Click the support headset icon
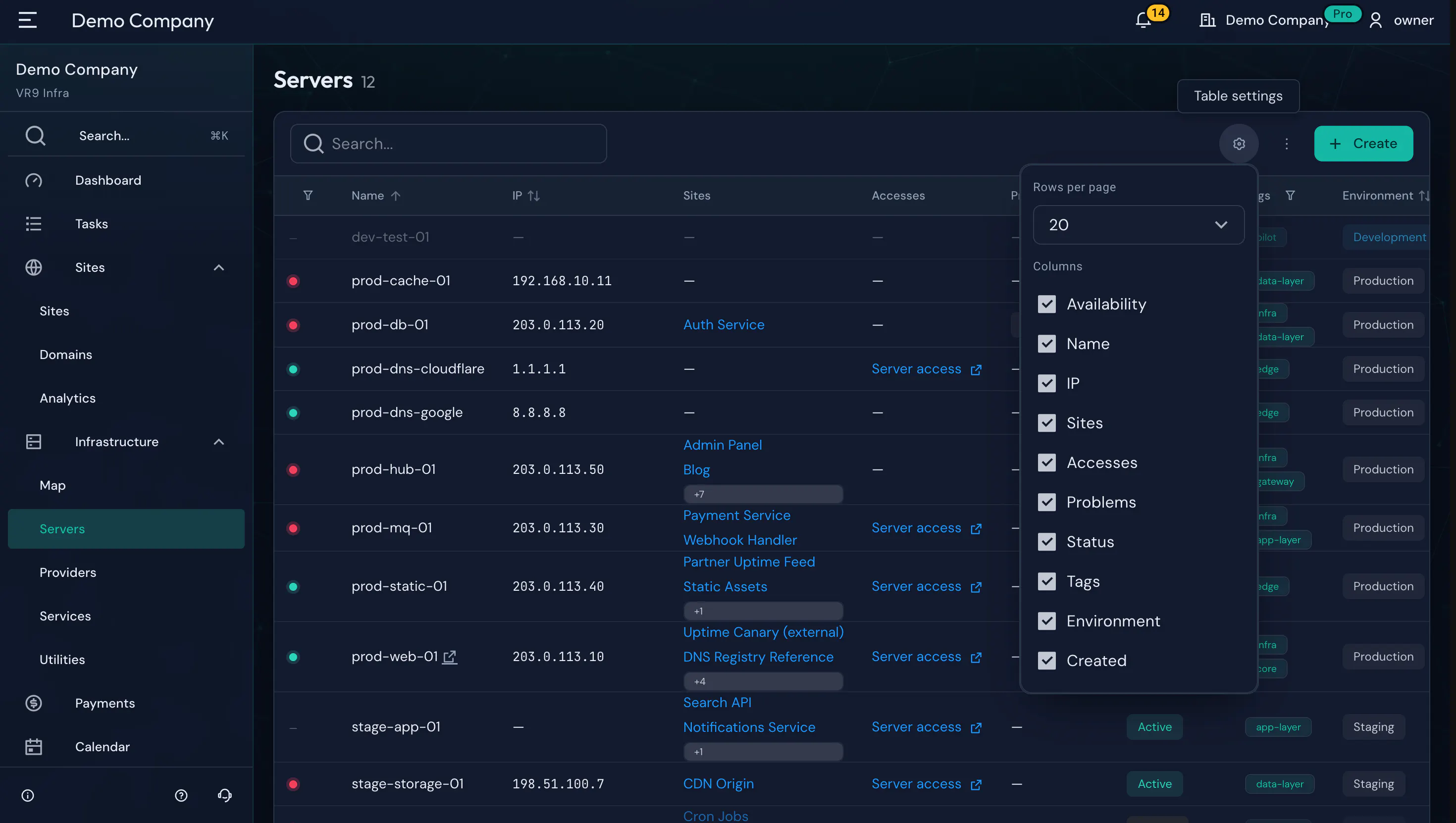The height and width of the screenshot is (823, 1456). pyautogui.click(x=224, y=795)
